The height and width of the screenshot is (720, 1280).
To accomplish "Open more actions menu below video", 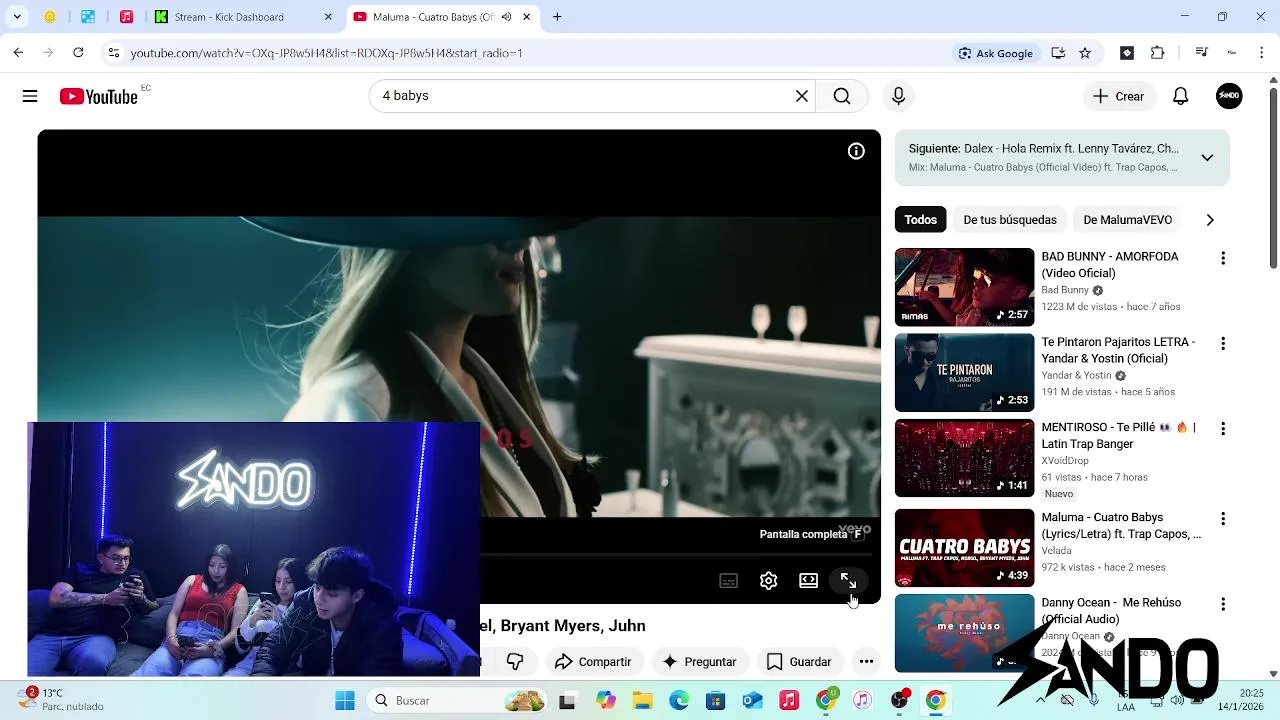I will (x=866, y=662).
